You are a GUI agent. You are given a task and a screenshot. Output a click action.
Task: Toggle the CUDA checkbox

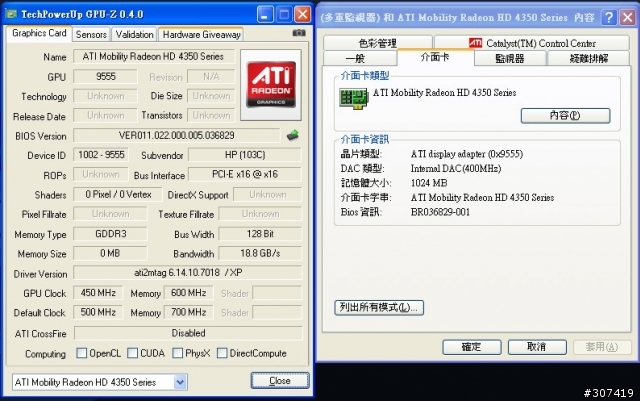[132, 353]
